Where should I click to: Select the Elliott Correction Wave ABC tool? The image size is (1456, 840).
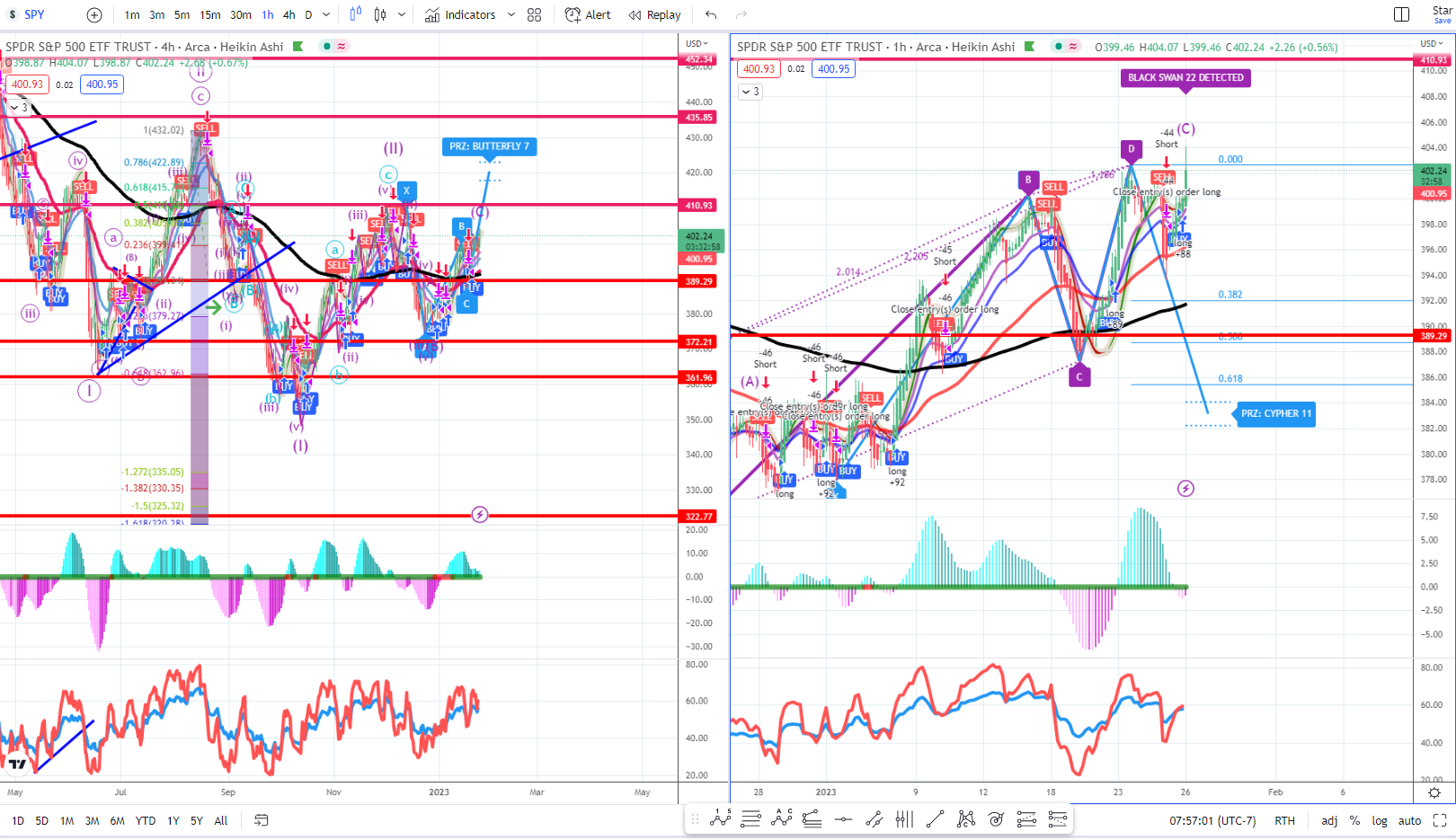(x=782, y=819)
